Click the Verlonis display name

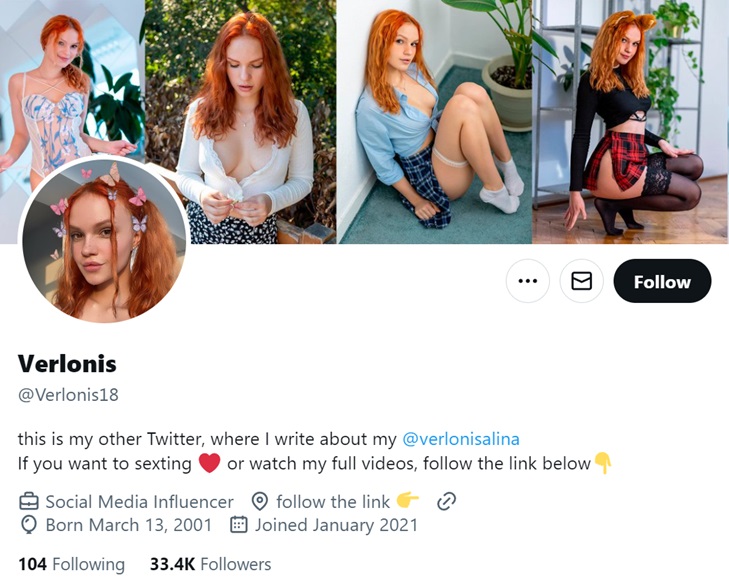point(67,364)
